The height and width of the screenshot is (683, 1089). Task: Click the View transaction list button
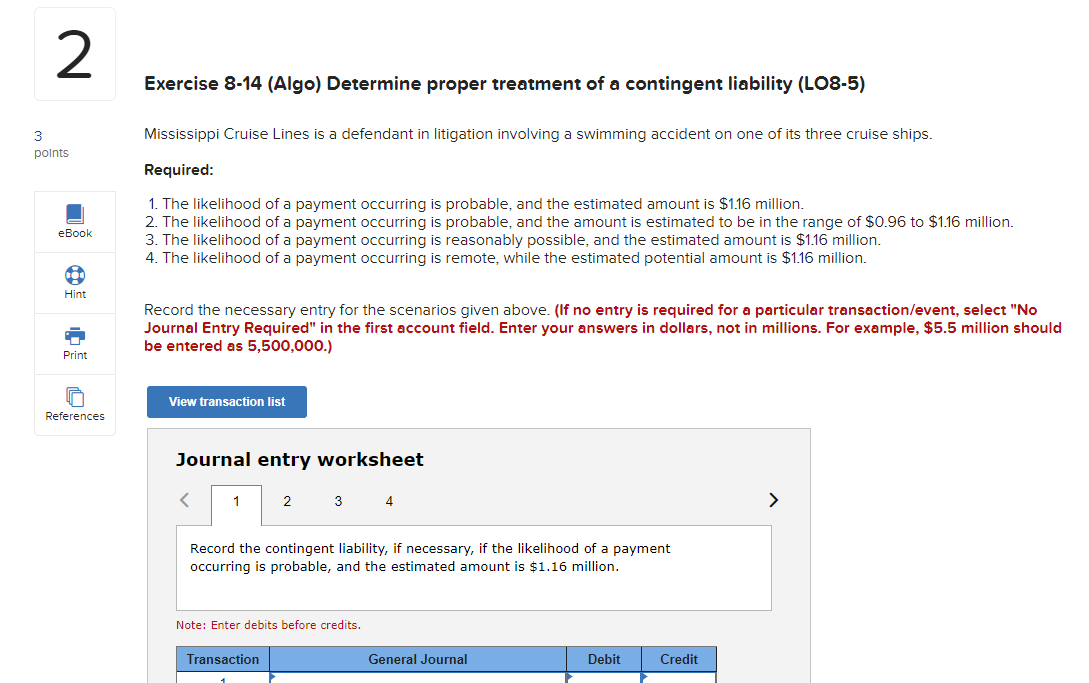(x=226, y=401)
